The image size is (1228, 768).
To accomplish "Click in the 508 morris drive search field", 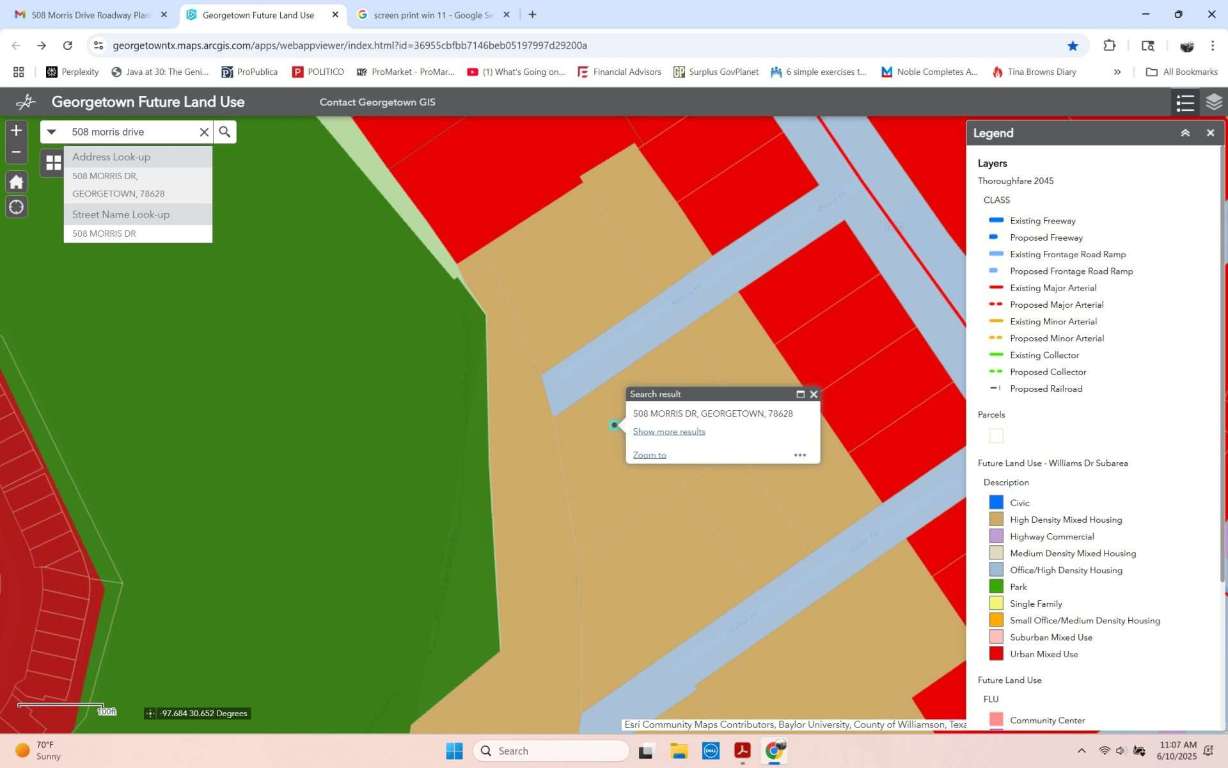I will click(x=130, y=132).
